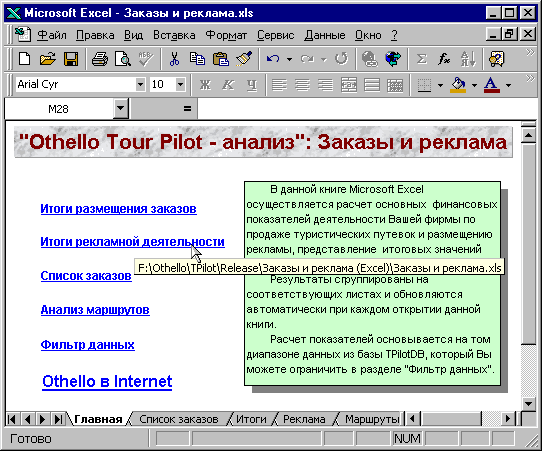Center align text
The image size is (542, 451).
coord(302,85)
